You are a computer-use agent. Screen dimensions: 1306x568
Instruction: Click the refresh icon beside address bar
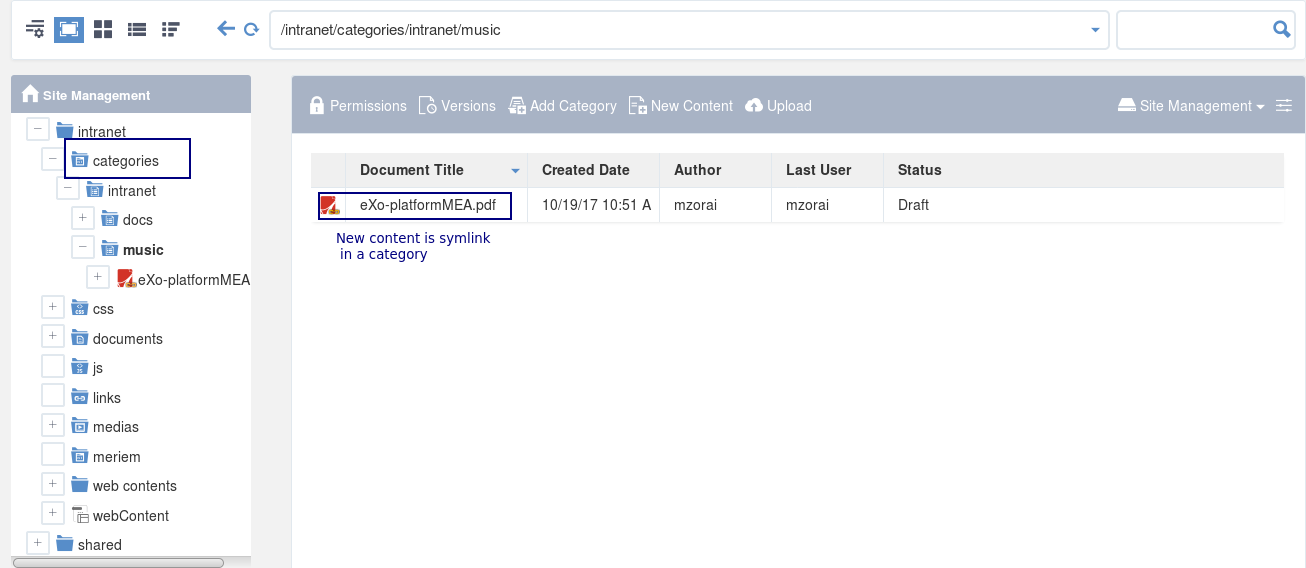252,30
